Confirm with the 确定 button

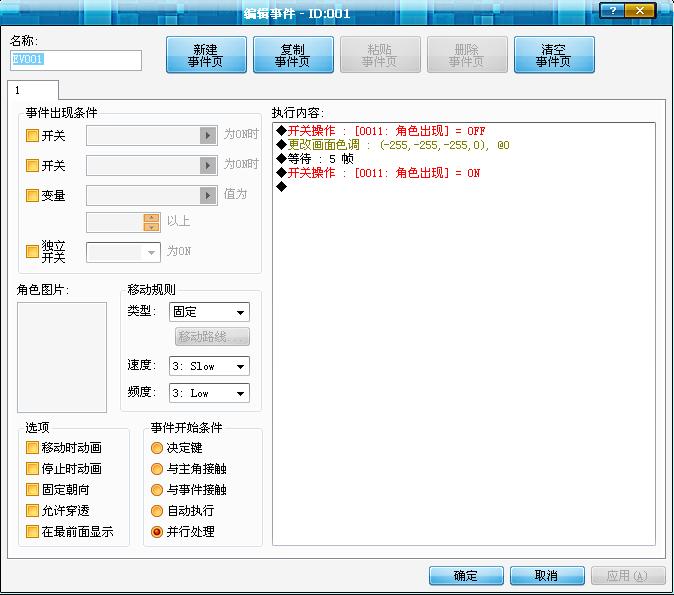point(466,575)
